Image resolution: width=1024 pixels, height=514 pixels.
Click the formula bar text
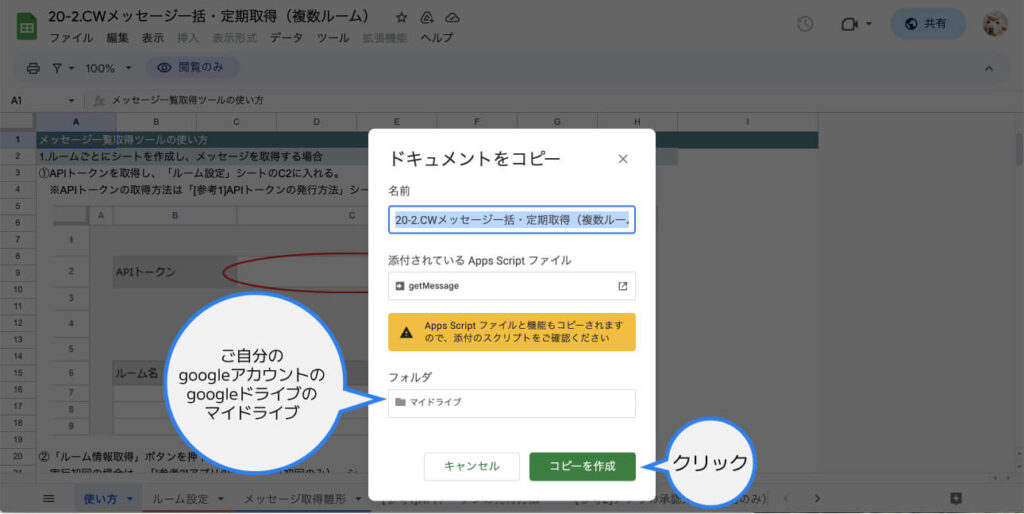tap(188, 101)
